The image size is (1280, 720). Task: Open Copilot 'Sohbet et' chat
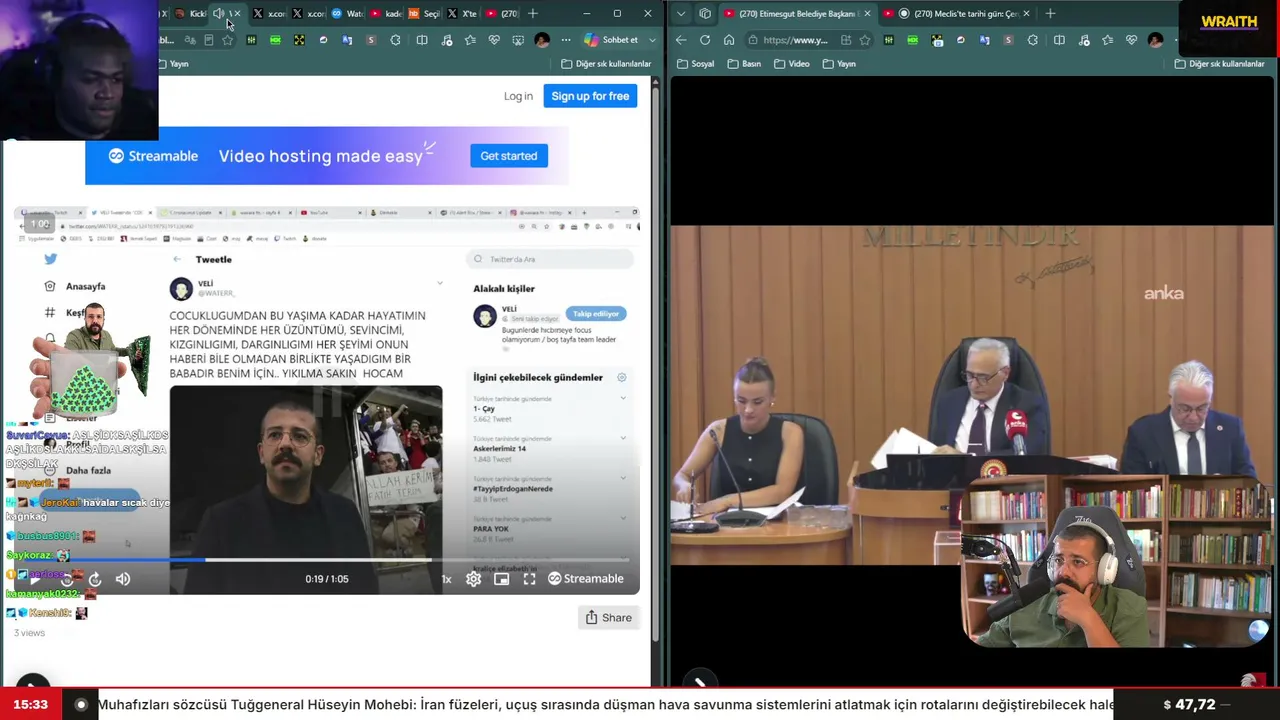coord(612,40)
